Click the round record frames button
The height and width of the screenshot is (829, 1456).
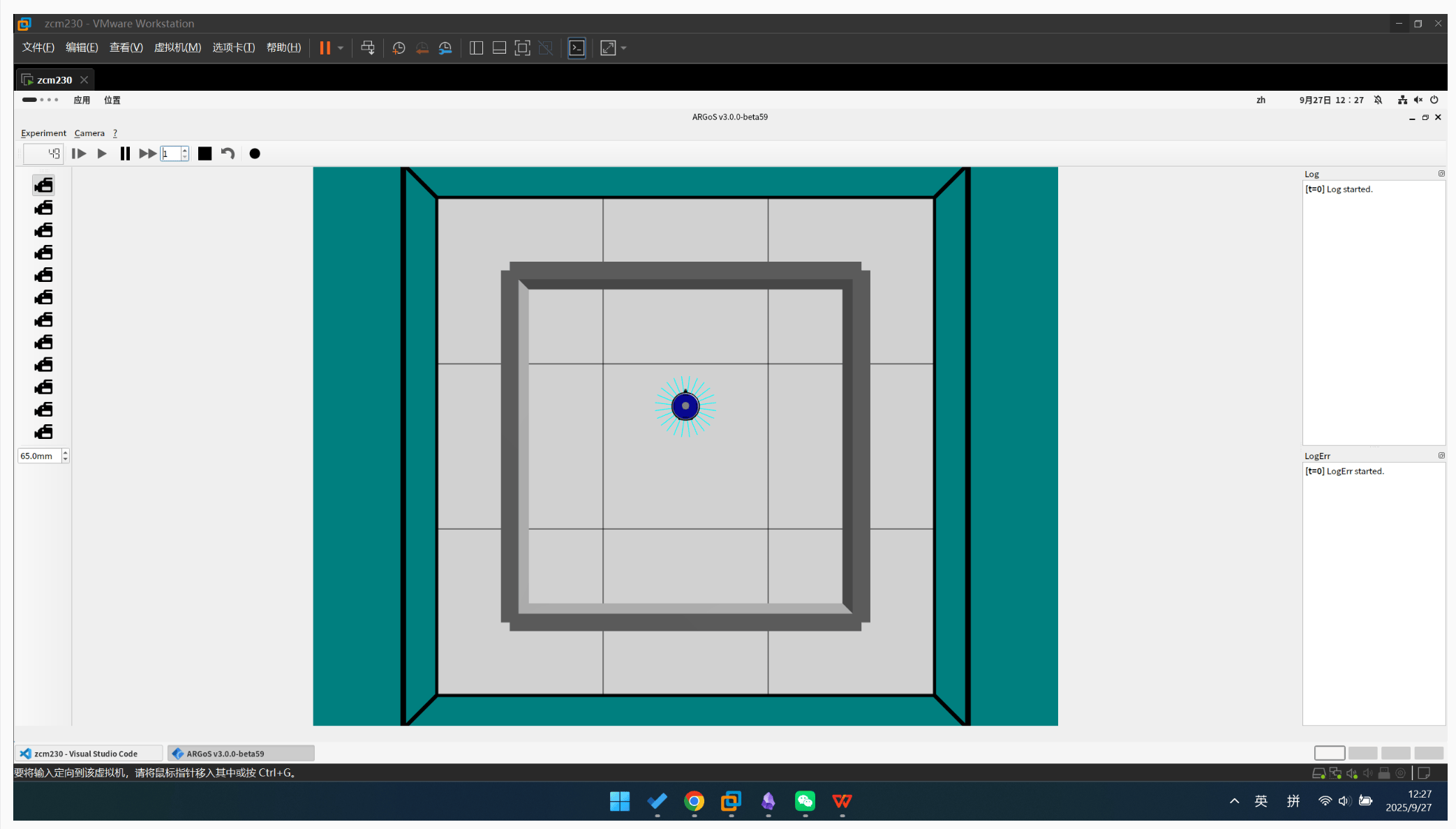[255, 154]
